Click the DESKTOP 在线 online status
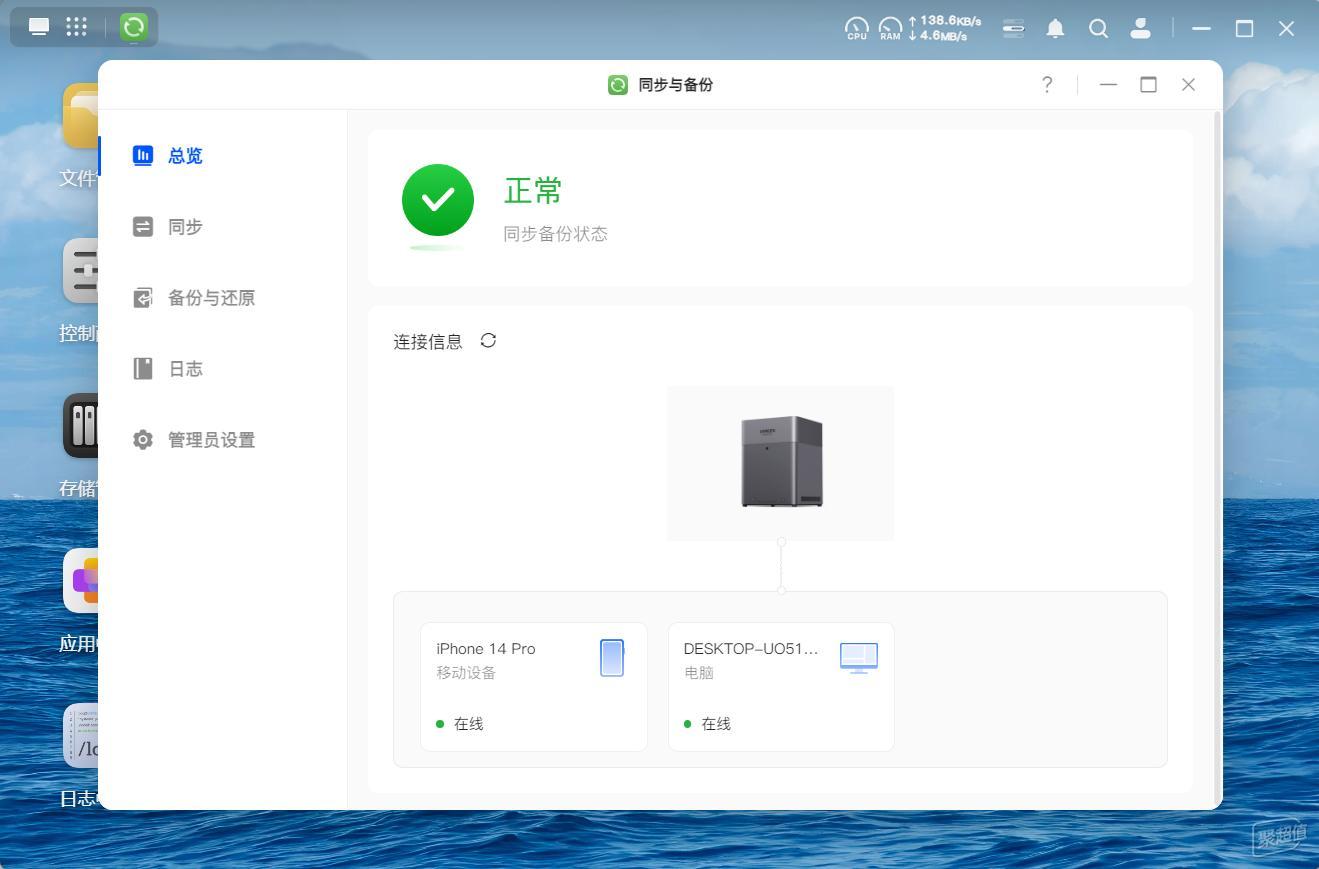Image resolution: width=1319 pixels, height=869 pixels. tap(707, 724)
